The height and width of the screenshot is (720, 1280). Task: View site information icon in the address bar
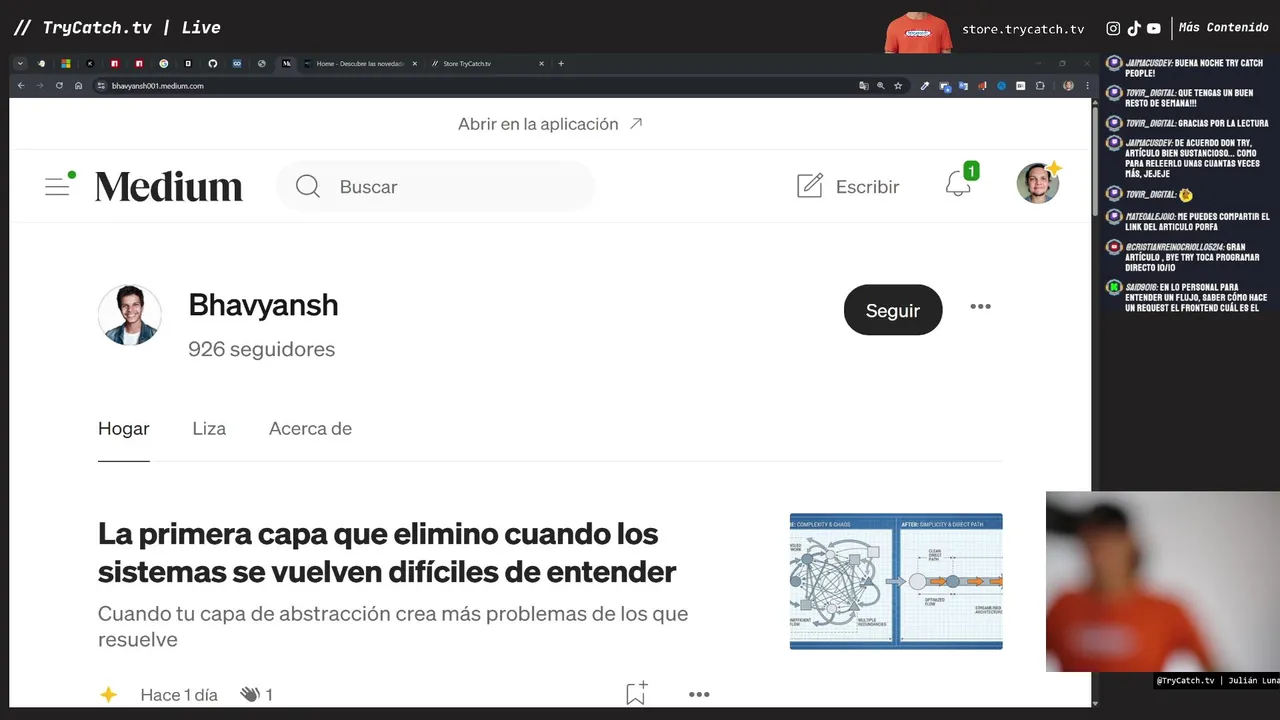click(101, 86)
